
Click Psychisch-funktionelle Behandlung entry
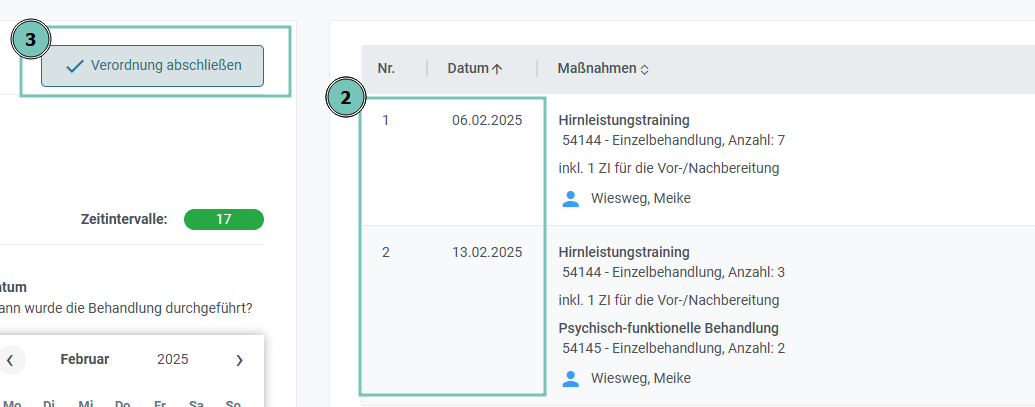pos(669,328)
